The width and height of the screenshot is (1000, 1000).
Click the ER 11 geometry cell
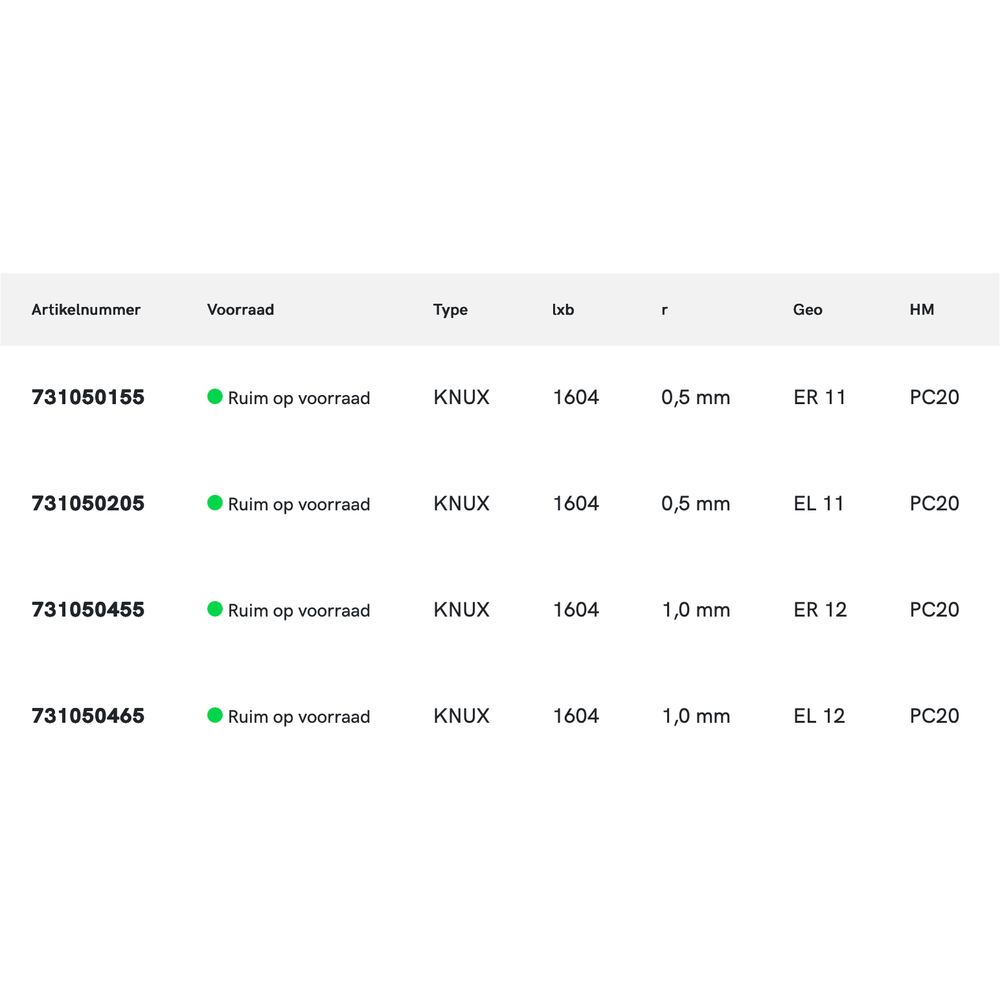819,397
